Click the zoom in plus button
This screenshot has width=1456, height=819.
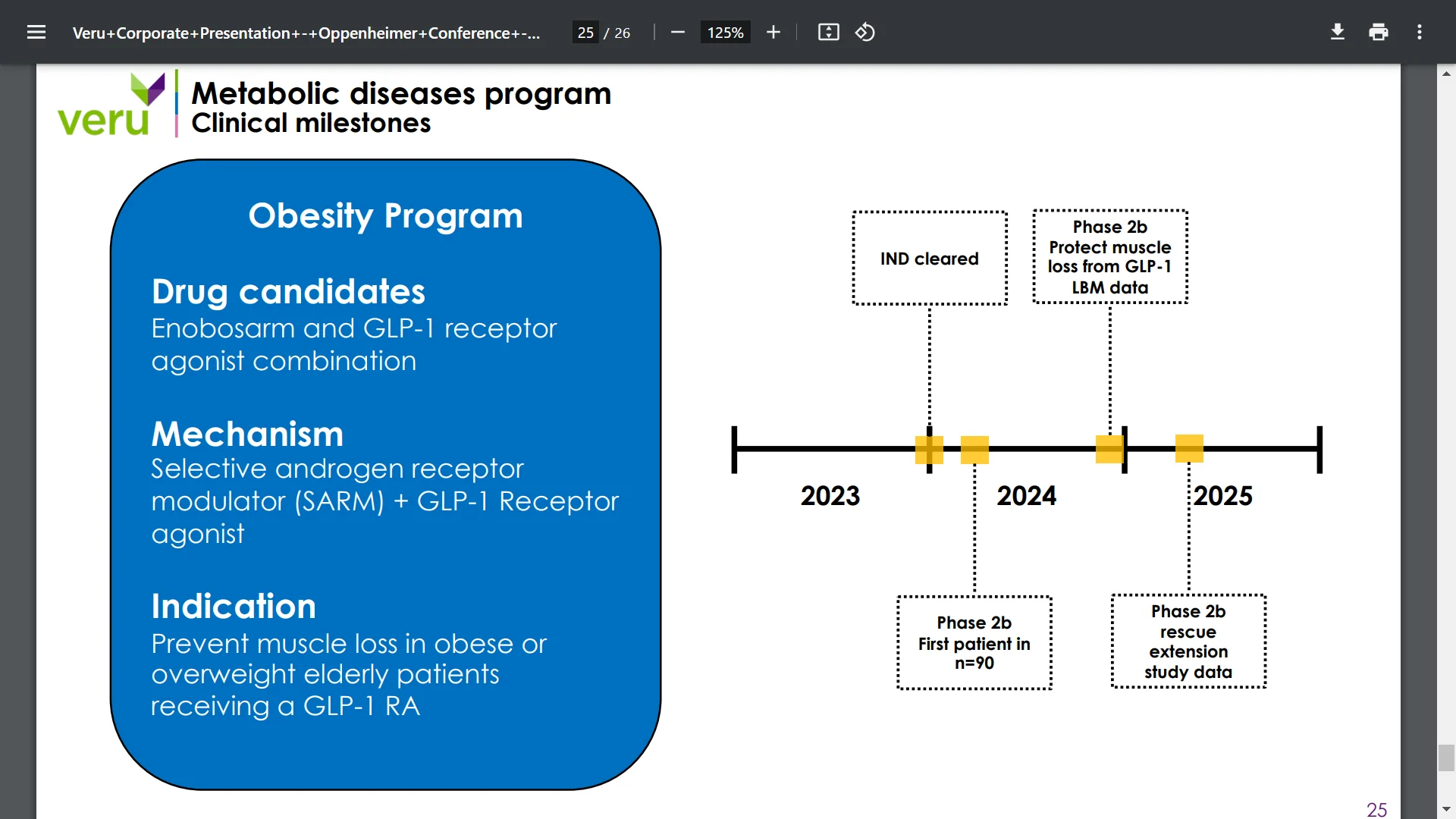tap(773, 32)
